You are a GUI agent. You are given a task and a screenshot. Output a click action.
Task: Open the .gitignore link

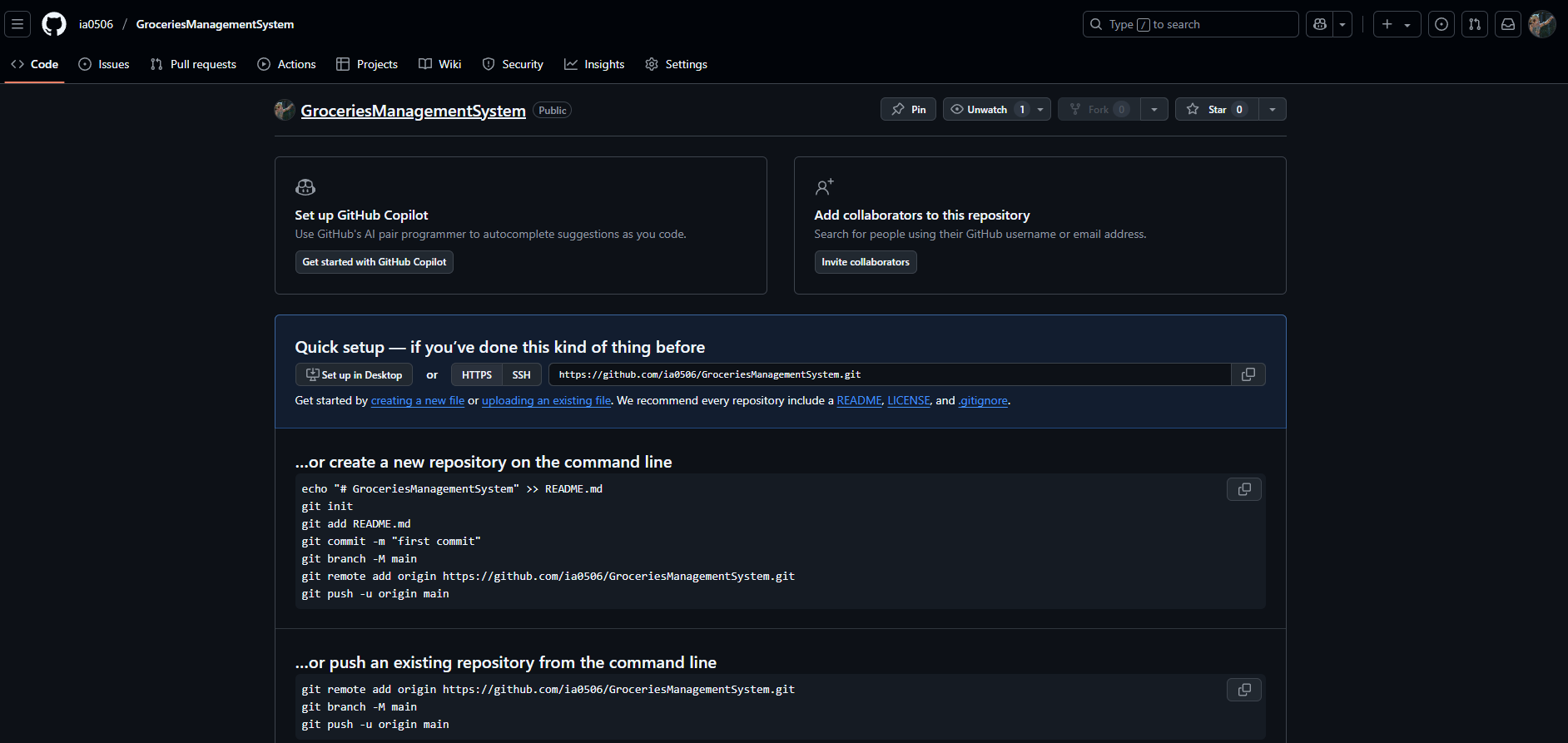[983, 400]
